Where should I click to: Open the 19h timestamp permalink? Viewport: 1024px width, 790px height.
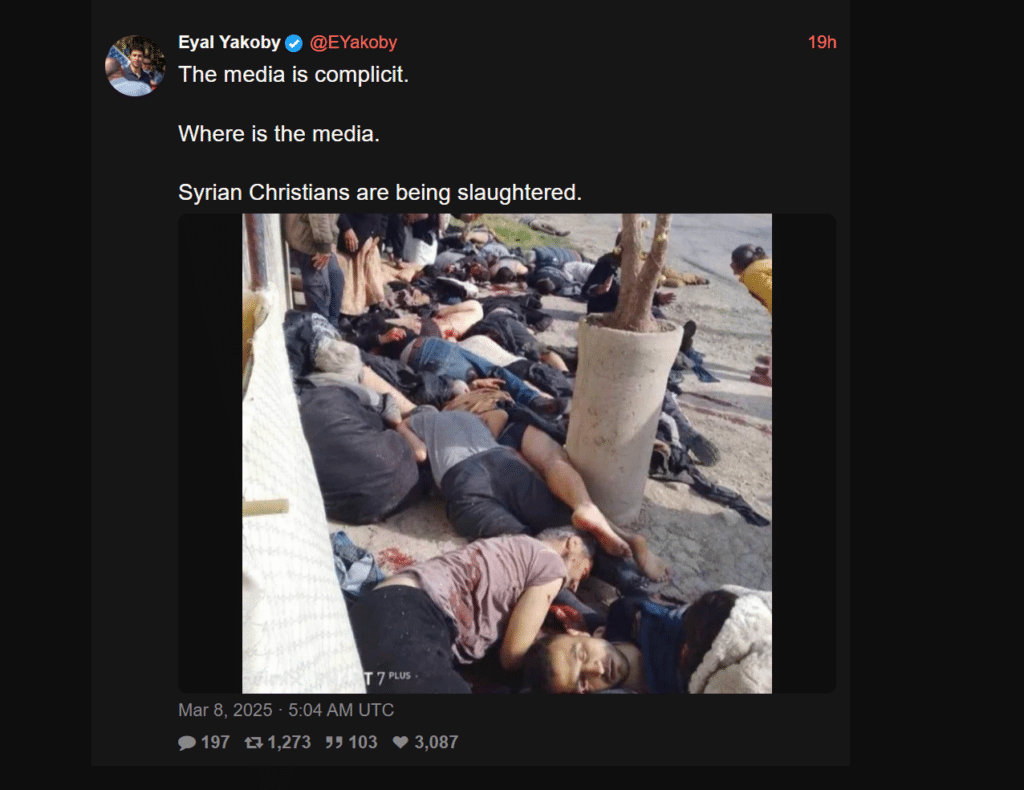pos(822,42)
